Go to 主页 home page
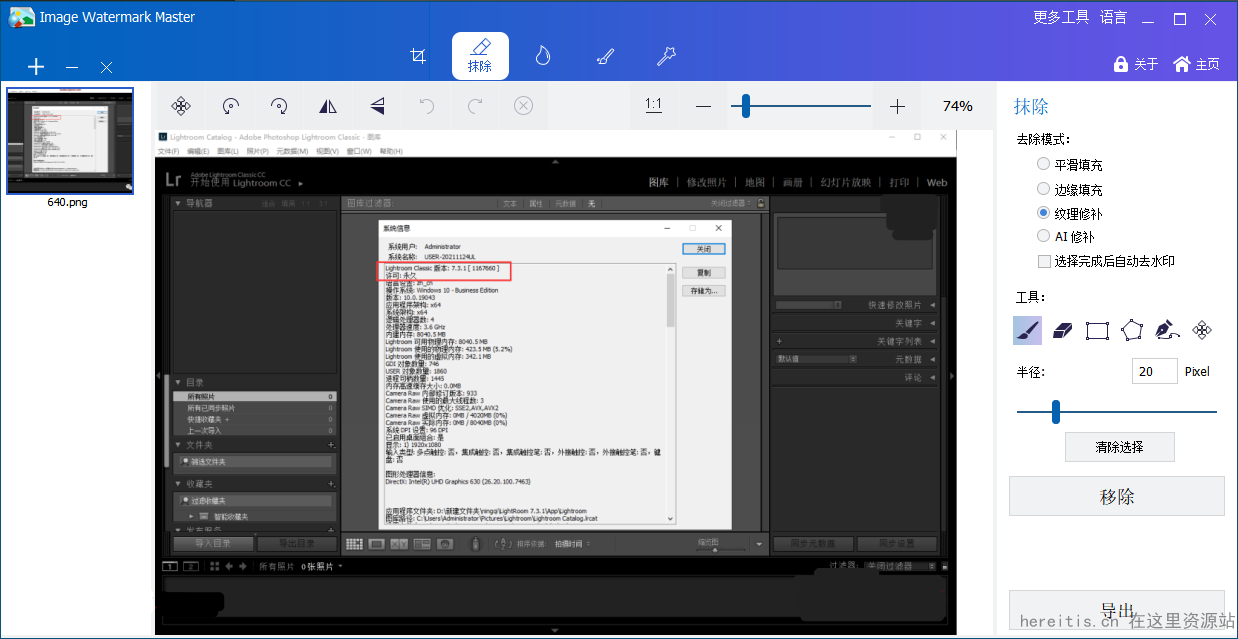Screen dimensions: 1238x639 click(1197, 64)
